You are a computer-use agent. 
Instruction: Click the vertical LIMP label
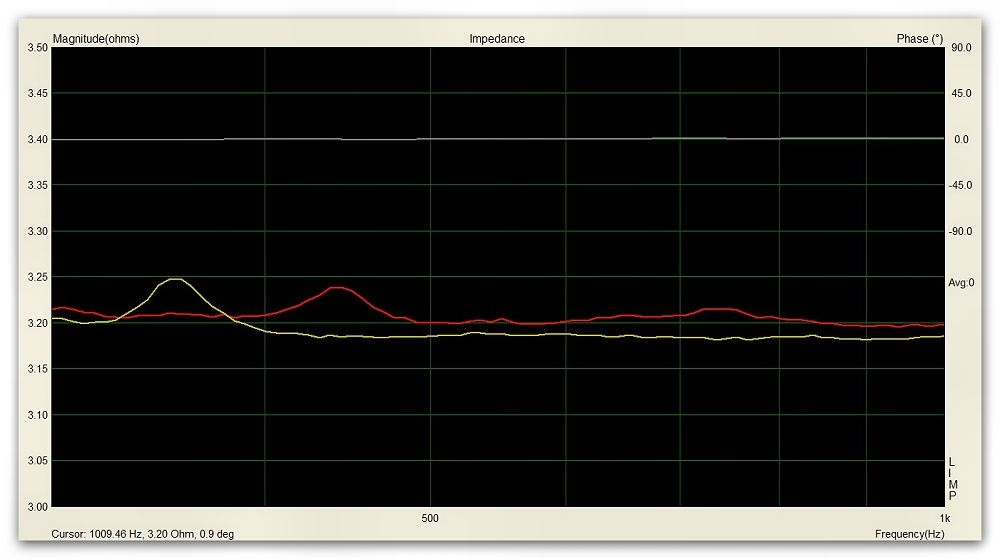952,479
